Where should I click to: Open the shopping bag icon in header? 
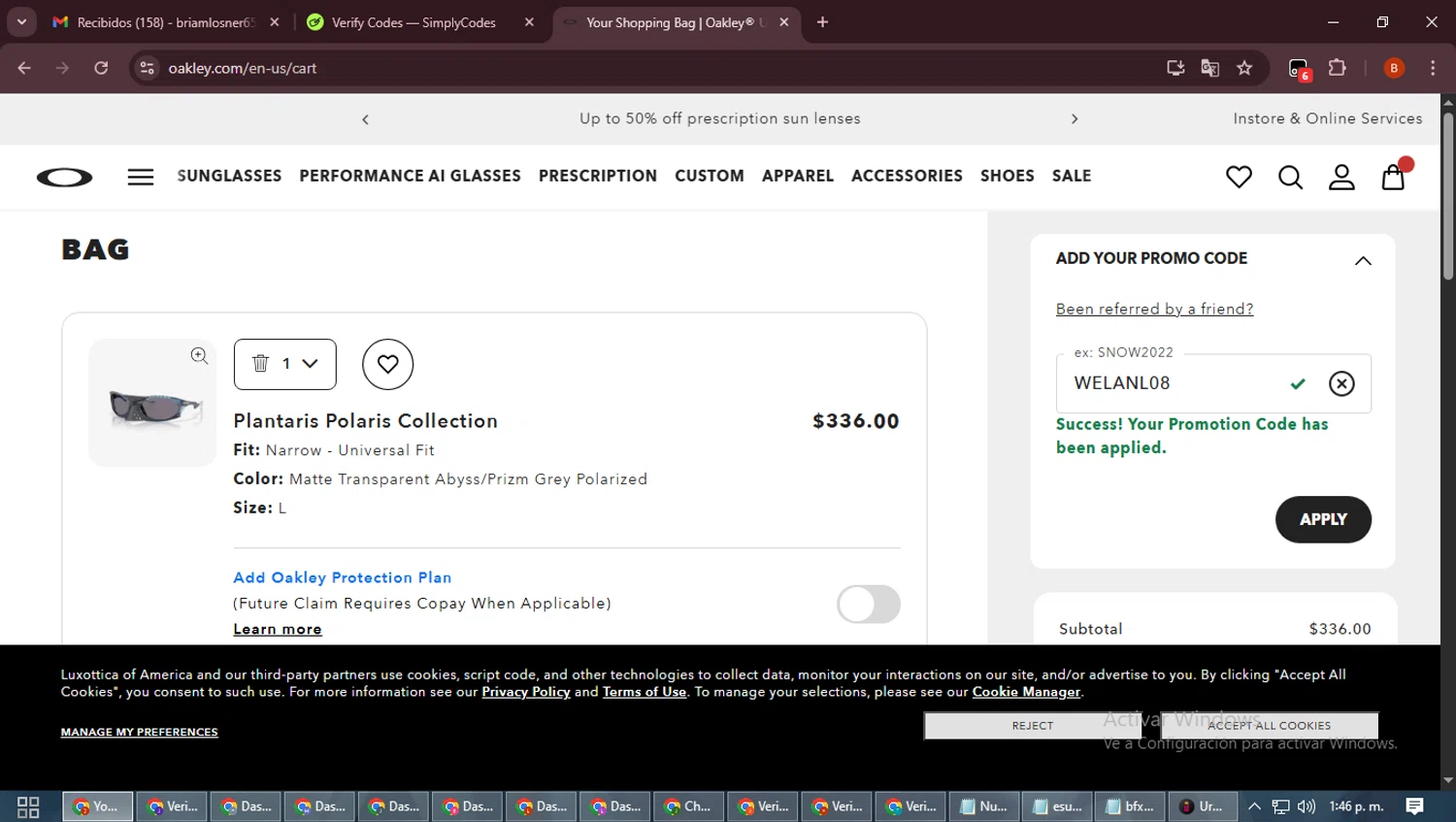(x=1394, y=177)
